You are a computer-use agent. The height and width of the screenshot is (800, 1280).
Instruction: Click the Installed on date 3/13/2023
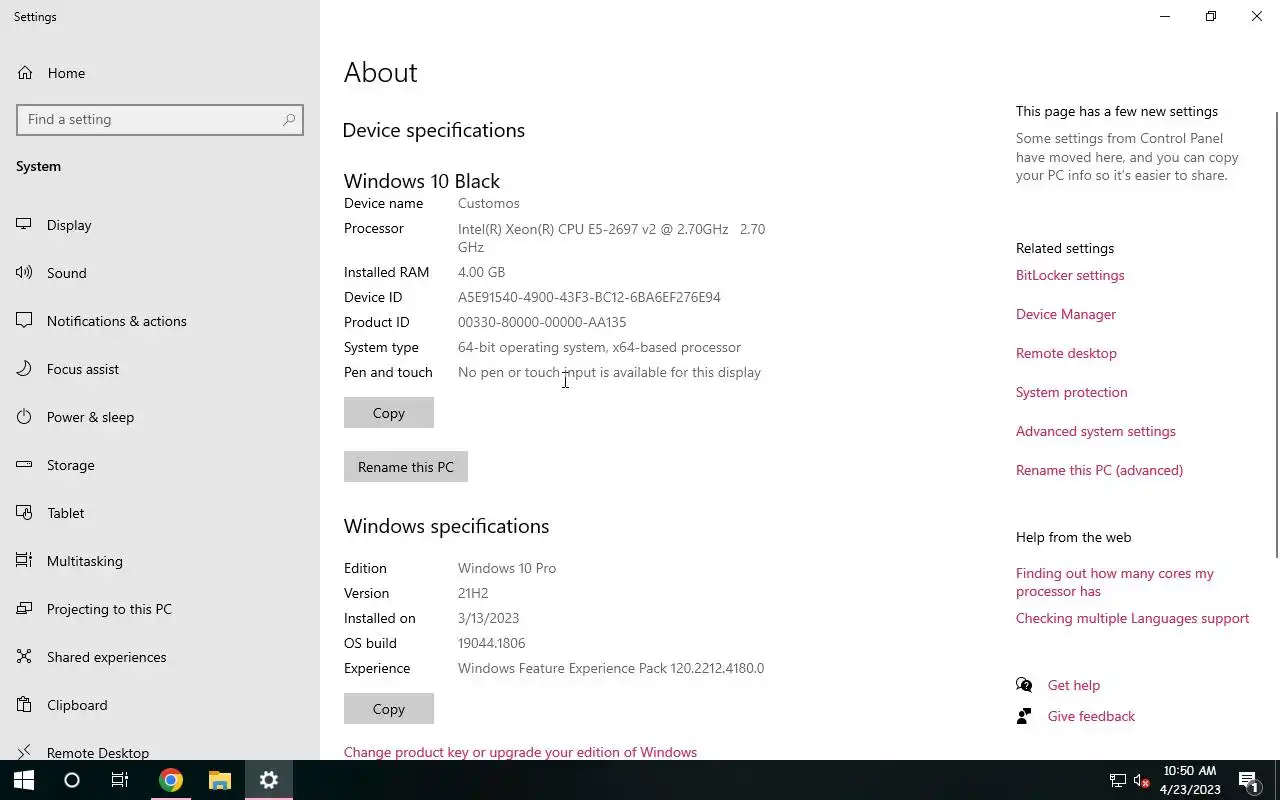click(488, 618)
